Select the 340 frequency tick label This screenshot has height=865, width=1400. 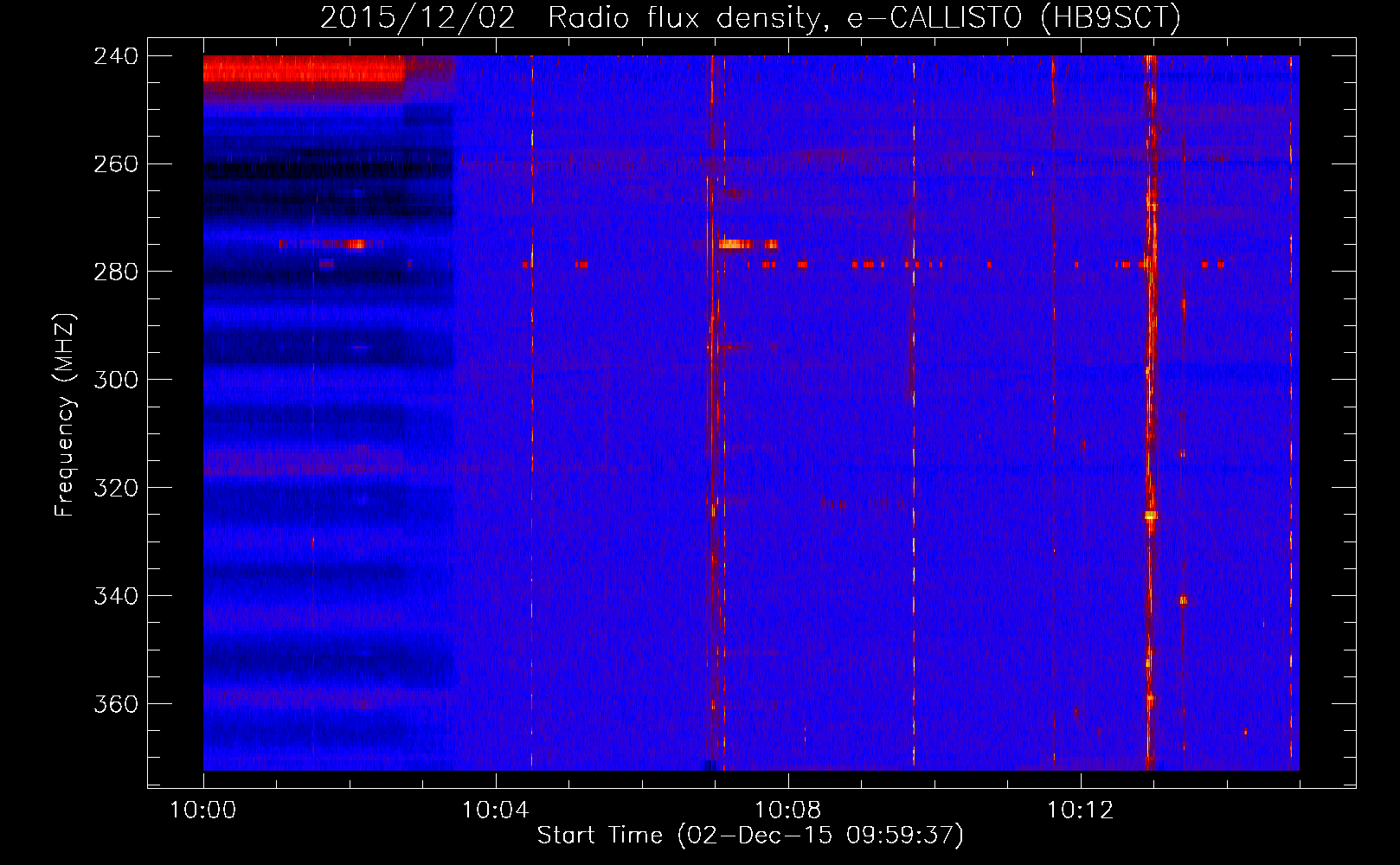[116, 597]
